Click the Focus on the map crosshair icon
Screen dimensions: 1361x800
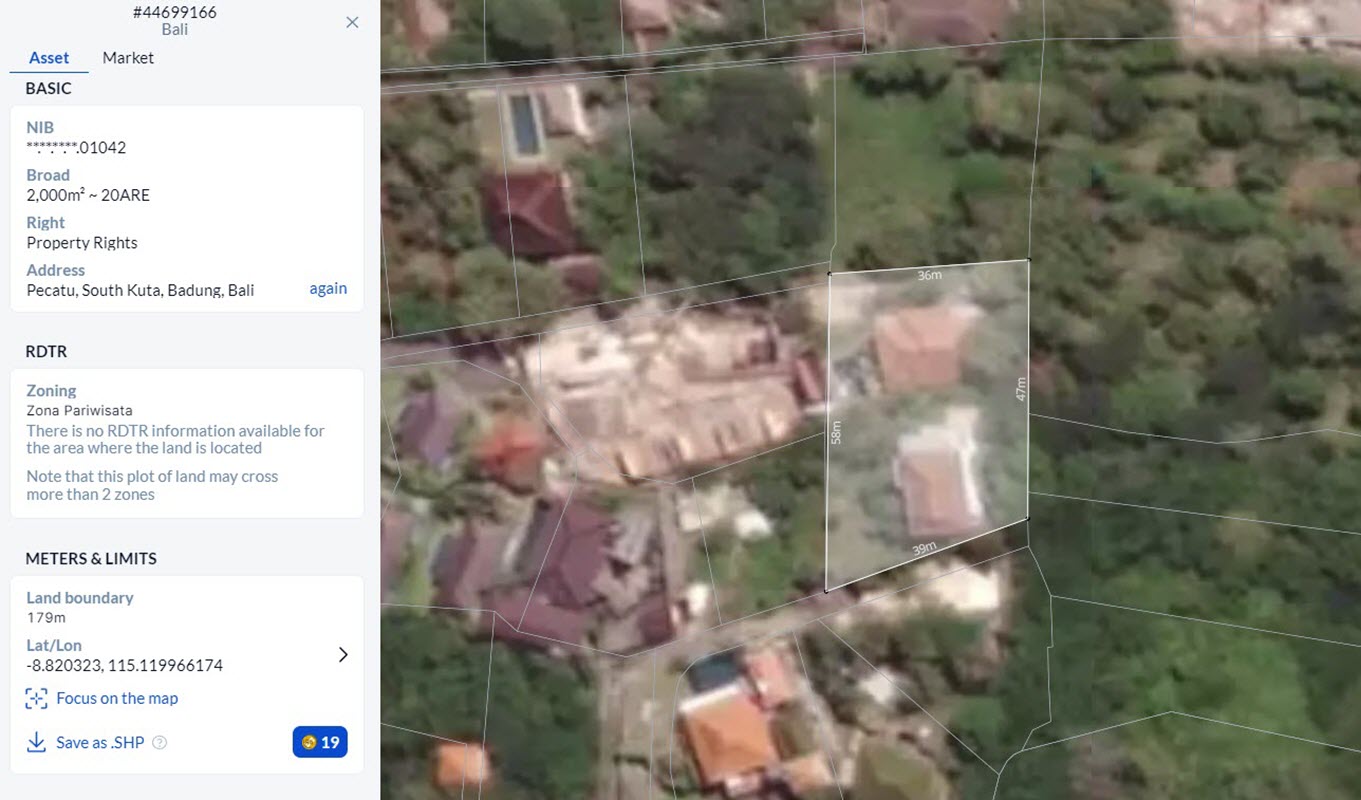(x=36, y=699)
